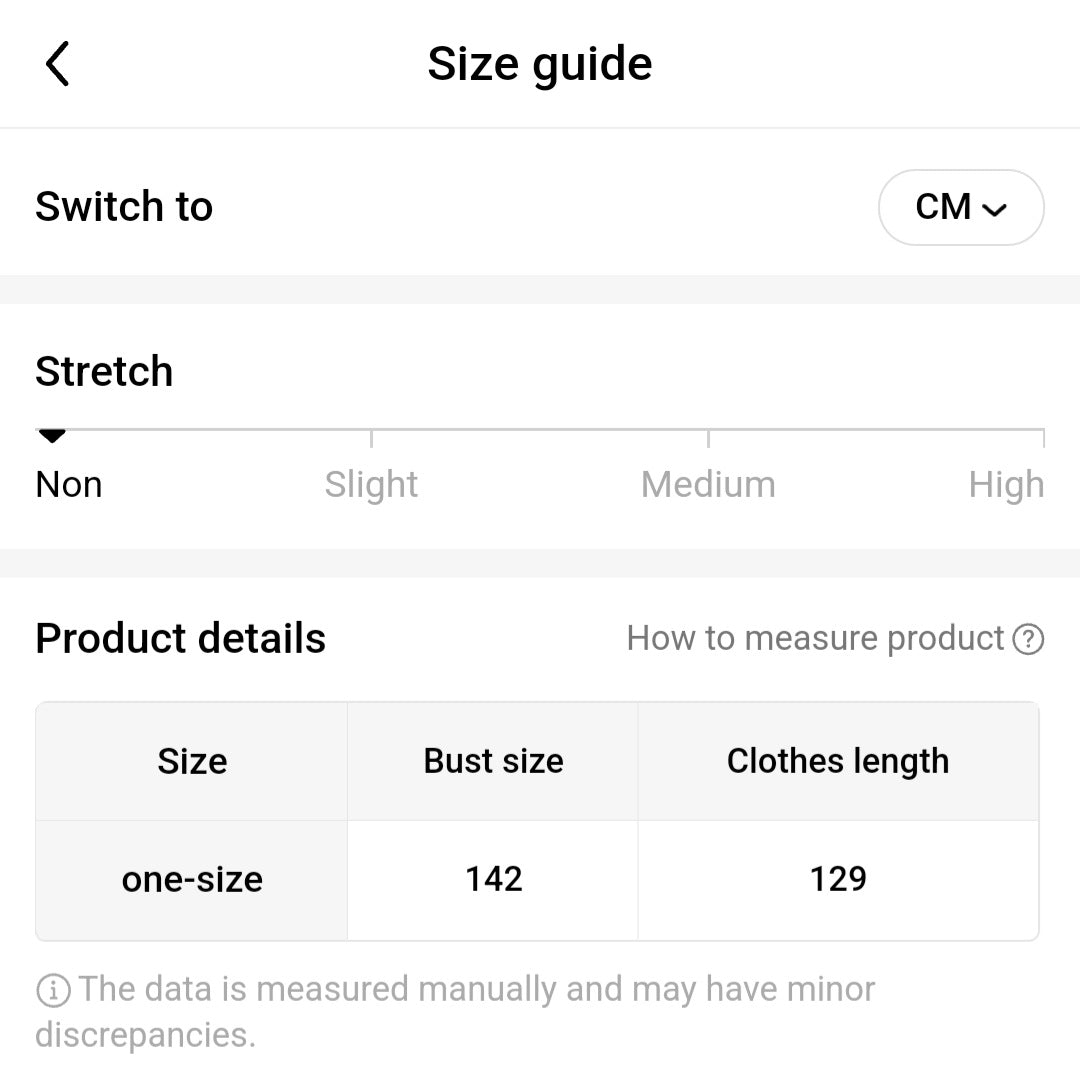Click the "High" stretch level
Viewport: 1080px width, 1084px height.
[x=1005, y=485]
